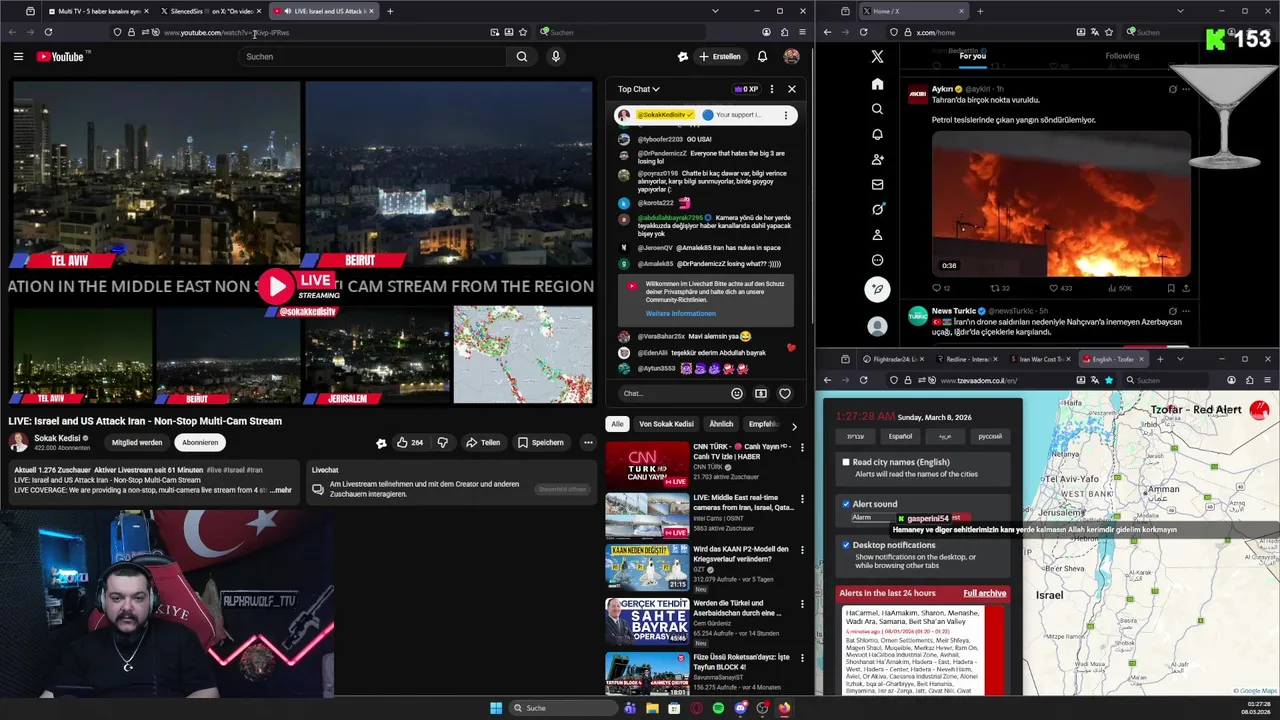This screenshot has width=1280, height=720.
Task: Toggle Alert sound checkbox
Action: point(846,504)
